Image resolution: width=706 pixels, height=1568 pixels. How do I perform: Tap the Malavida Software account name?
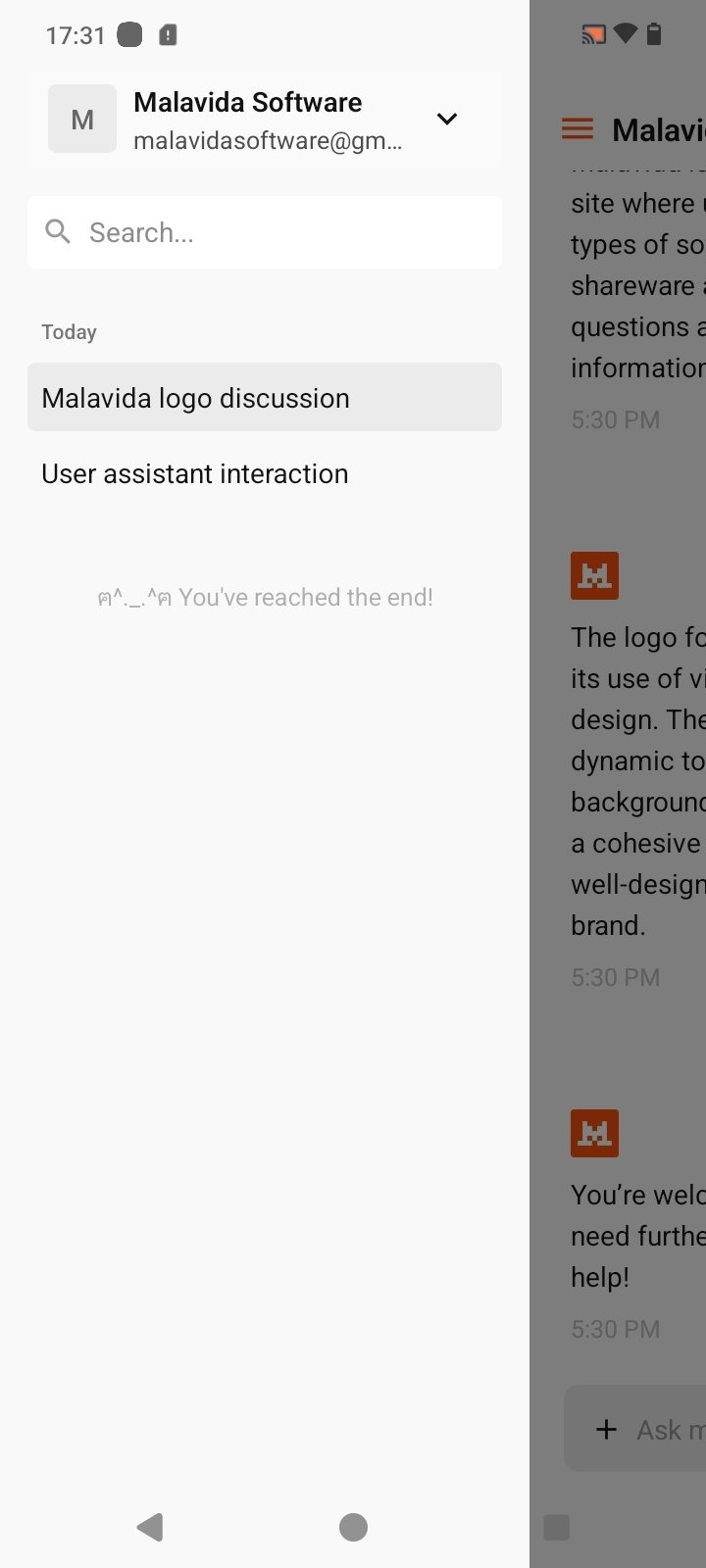247,102
